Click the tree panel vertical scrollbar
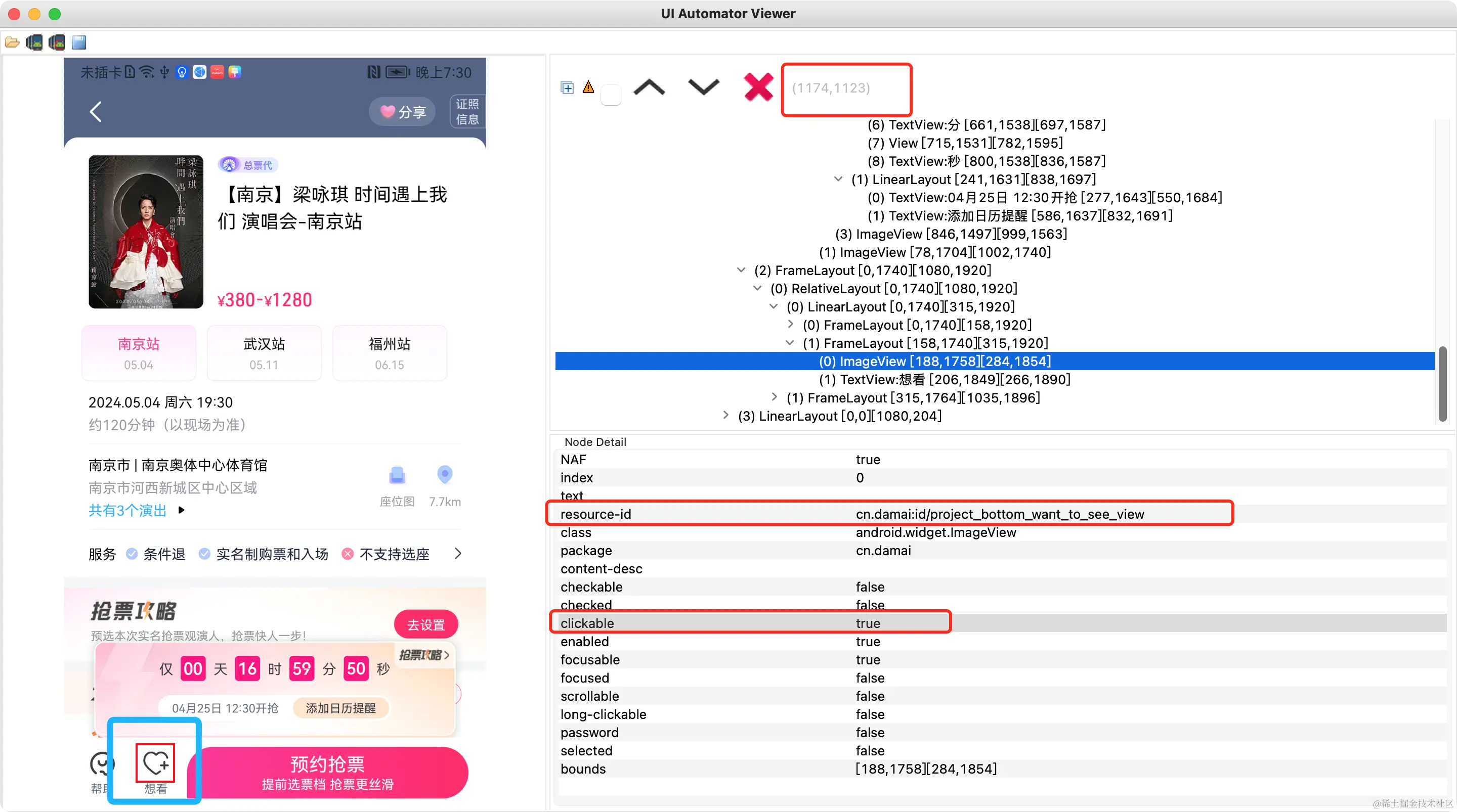Viewport: 1457px width, 812px height. point(1442,385)
